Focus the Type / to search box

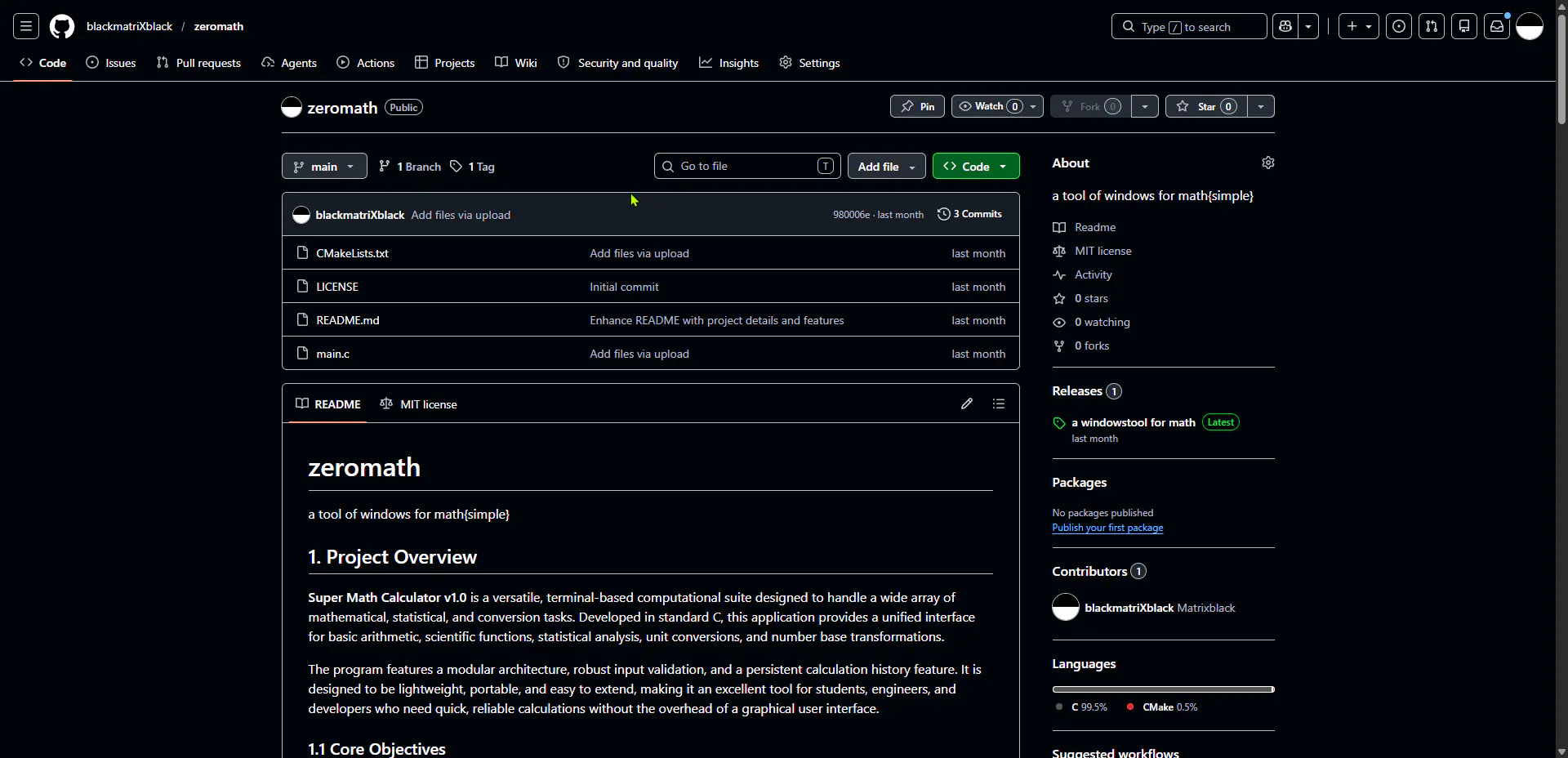1189,26
